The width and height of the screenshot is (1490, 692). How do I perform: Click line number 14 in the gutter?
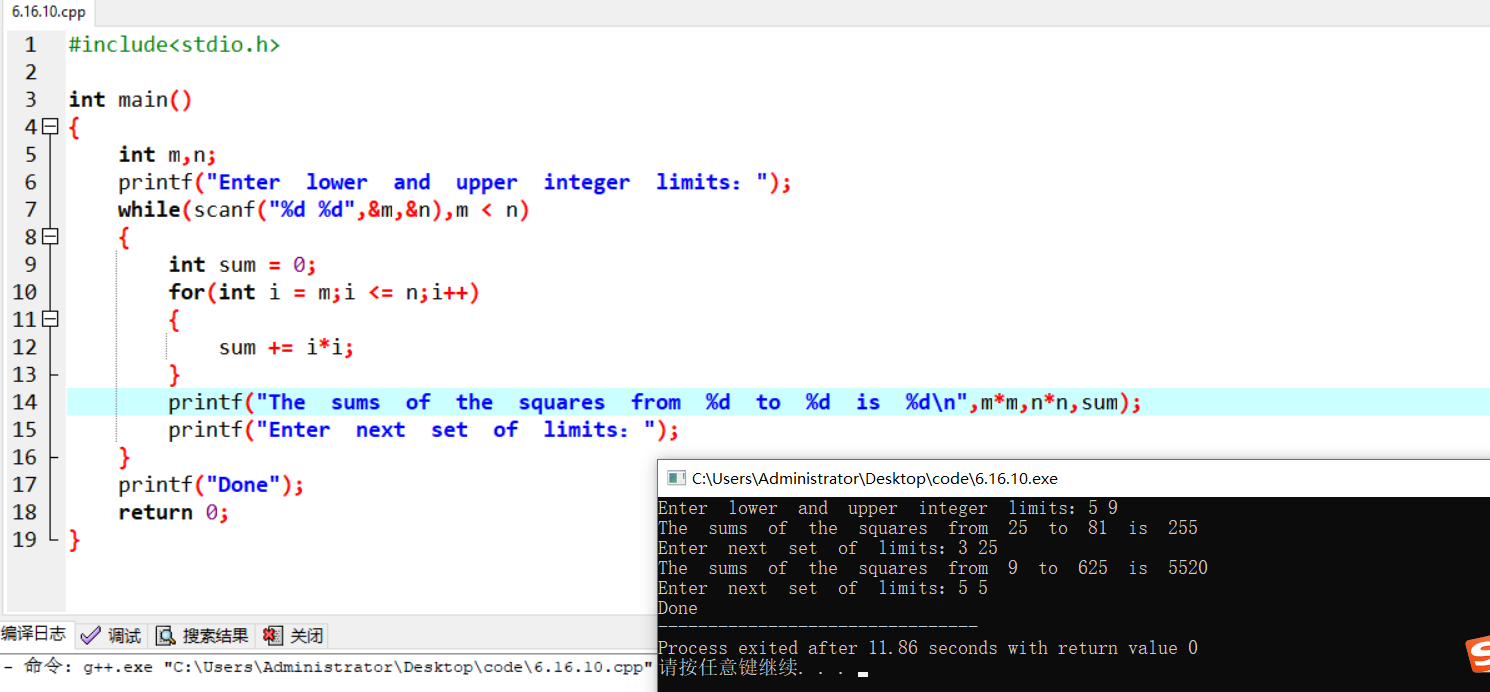point(24,402)
